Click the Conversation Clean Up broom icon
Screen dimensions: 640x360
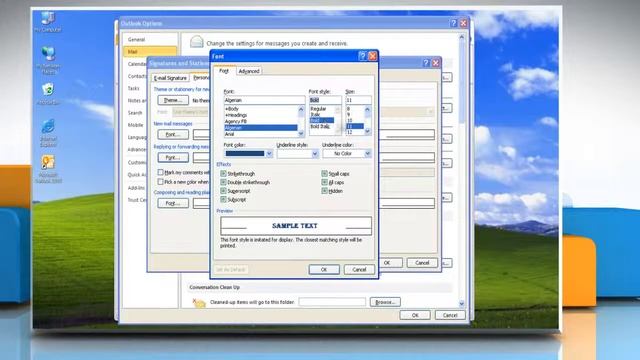(199, 302)
